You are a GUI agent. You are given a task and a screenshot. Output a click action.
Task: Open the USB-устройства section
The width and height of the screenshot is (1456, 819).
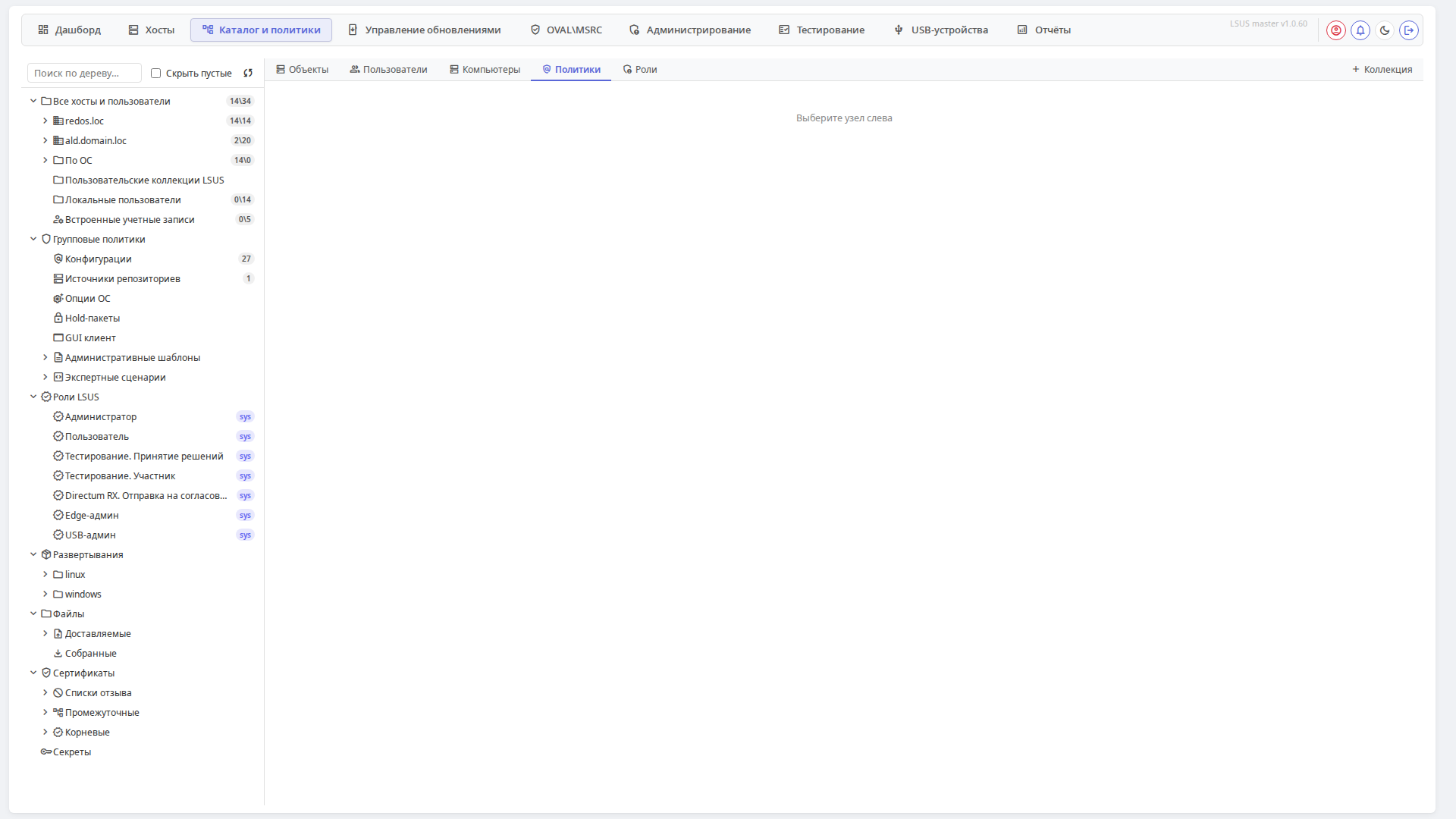[941, 30]
